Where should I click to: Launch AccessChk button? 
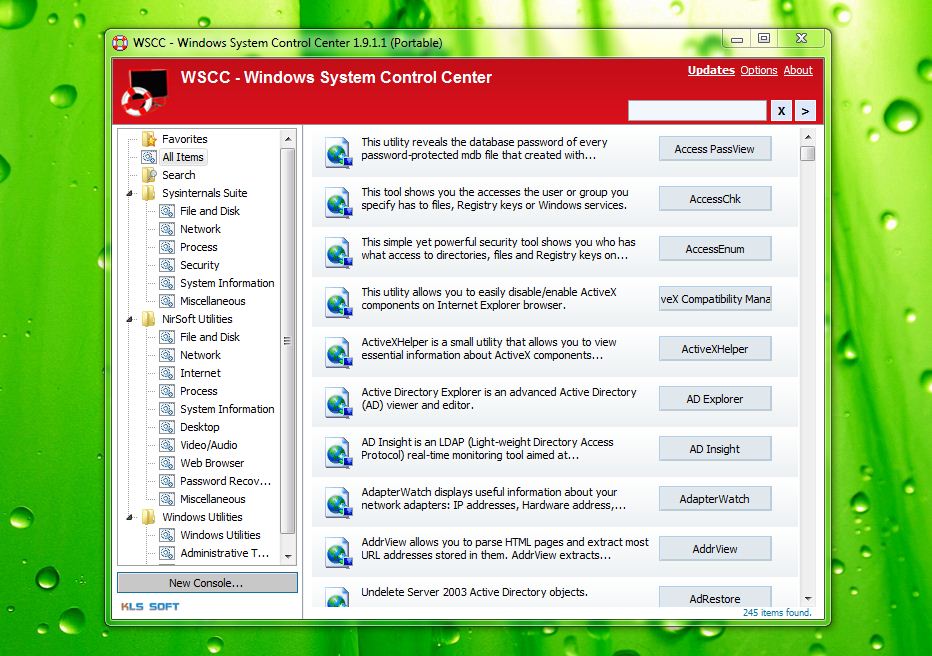tap(715, 199)
